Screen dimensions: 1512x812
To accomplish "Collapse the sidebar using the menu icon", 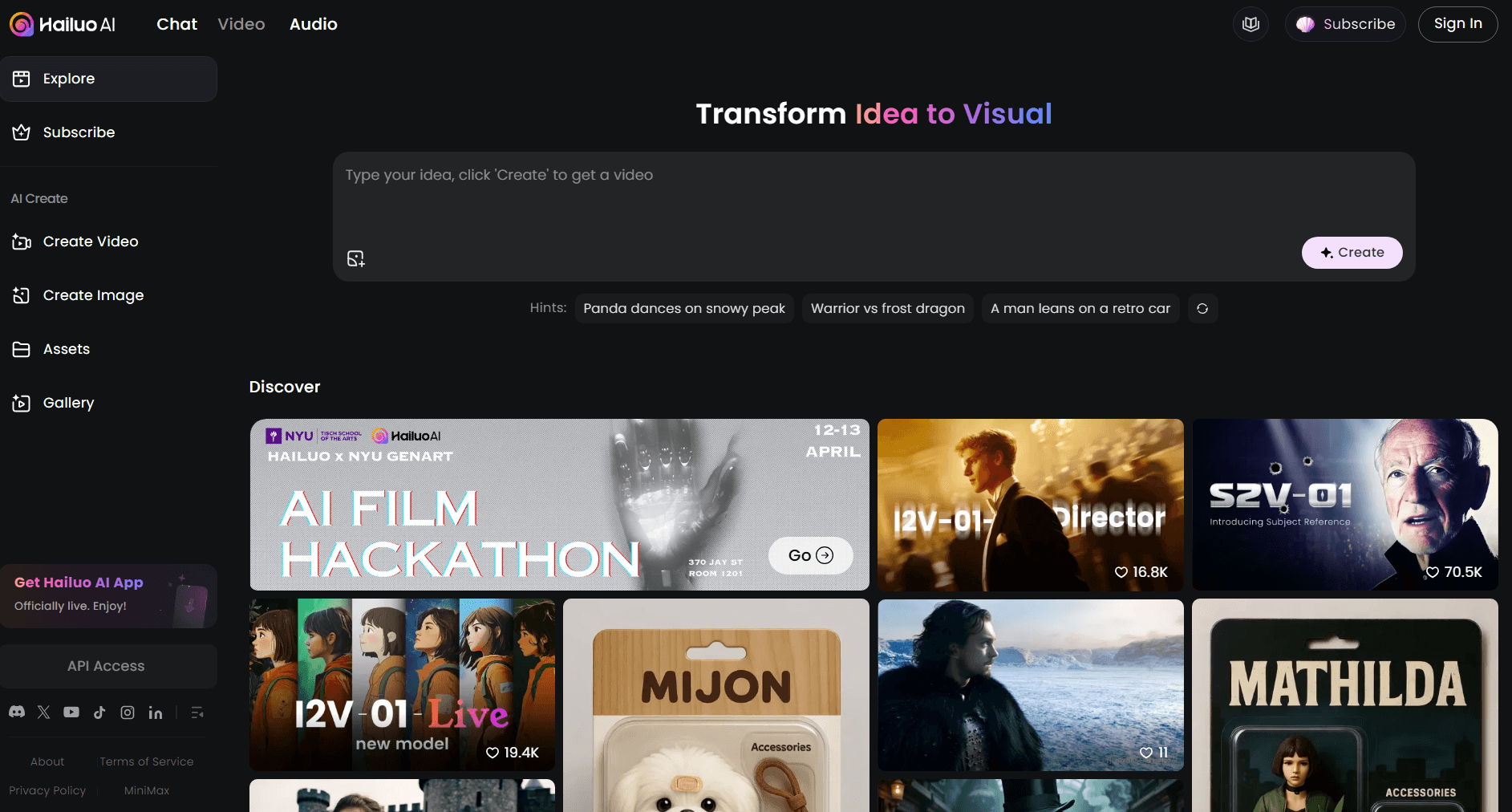I will pyautogui.click(x=197, y=713).
